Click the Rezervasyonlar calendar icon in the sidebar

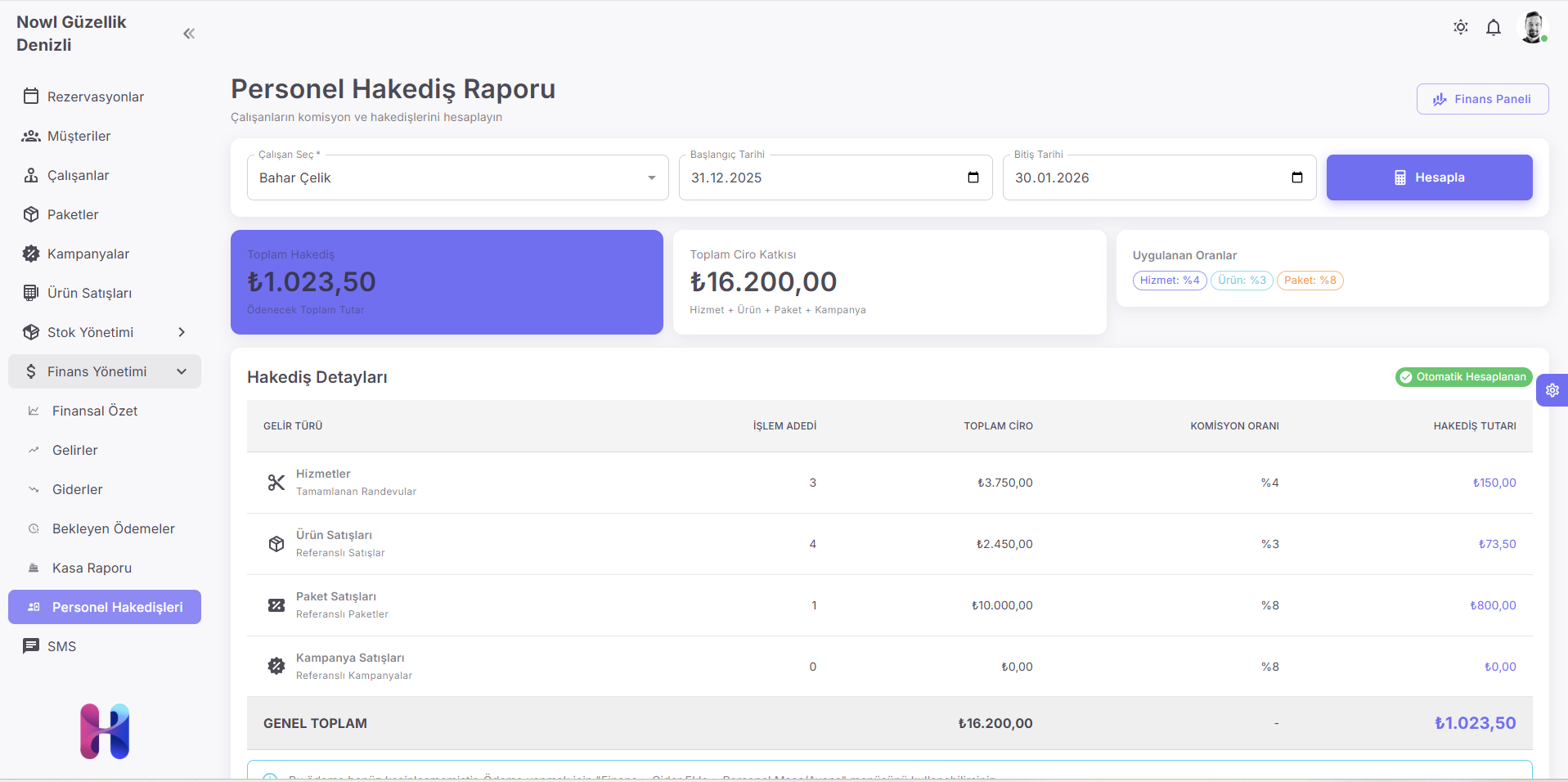[31, 97]
